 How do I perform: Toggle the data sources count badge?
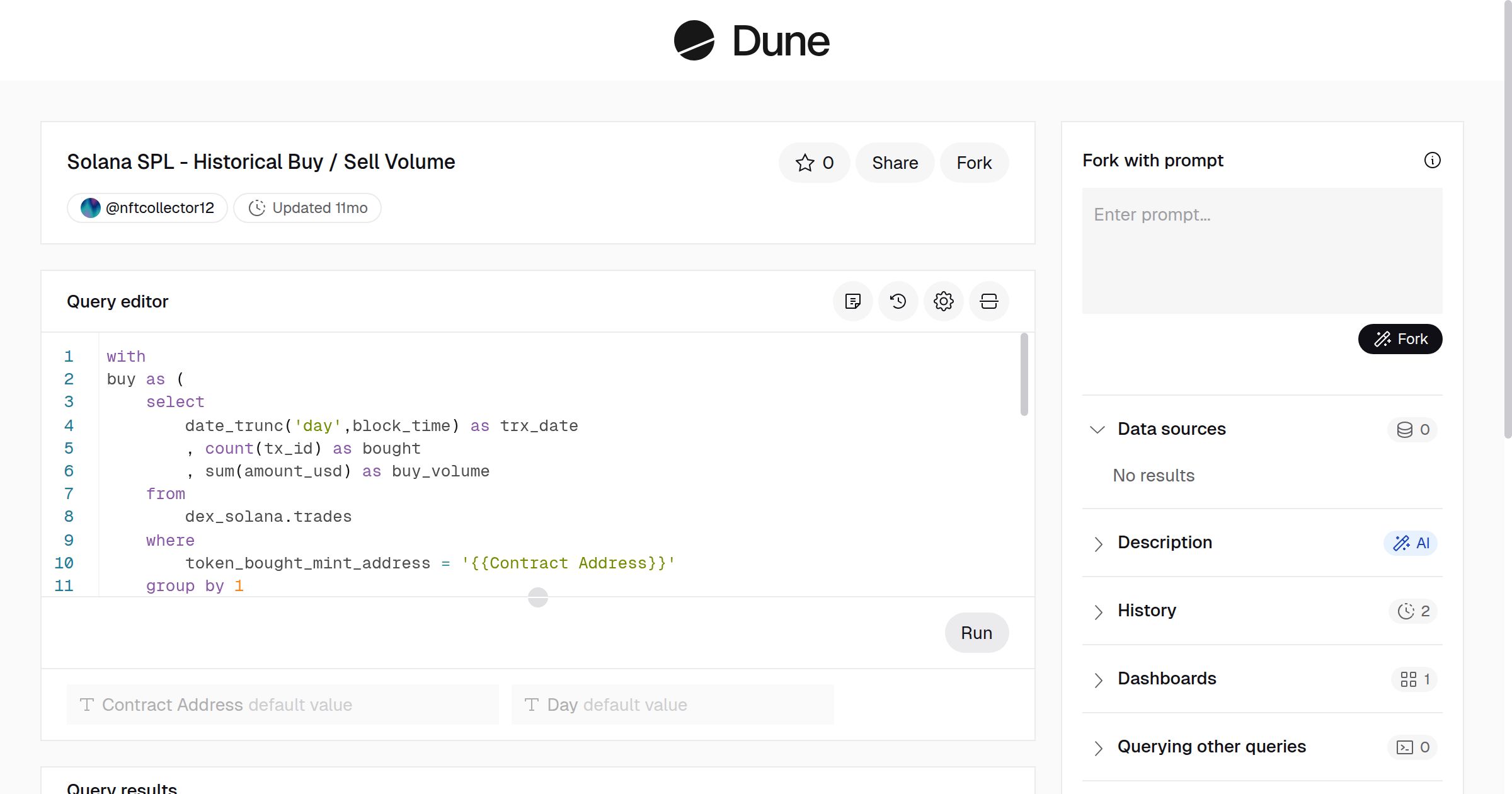(1412, 429)
